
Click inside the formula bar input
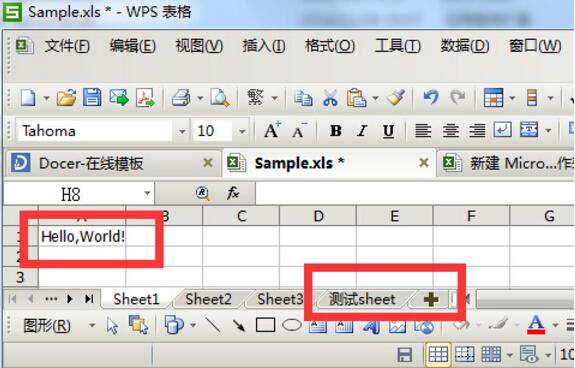click(x=415, y=193)
